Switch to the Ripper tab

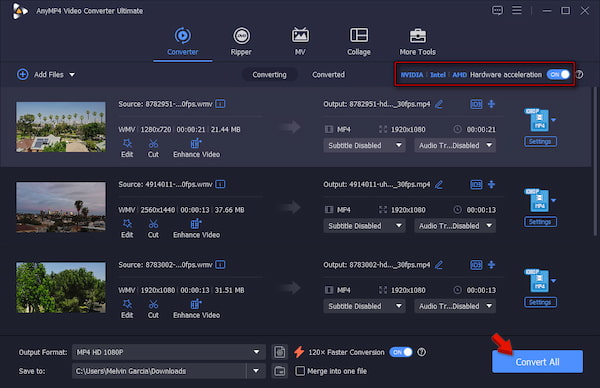pyautogui.click(x=241, y=42)
